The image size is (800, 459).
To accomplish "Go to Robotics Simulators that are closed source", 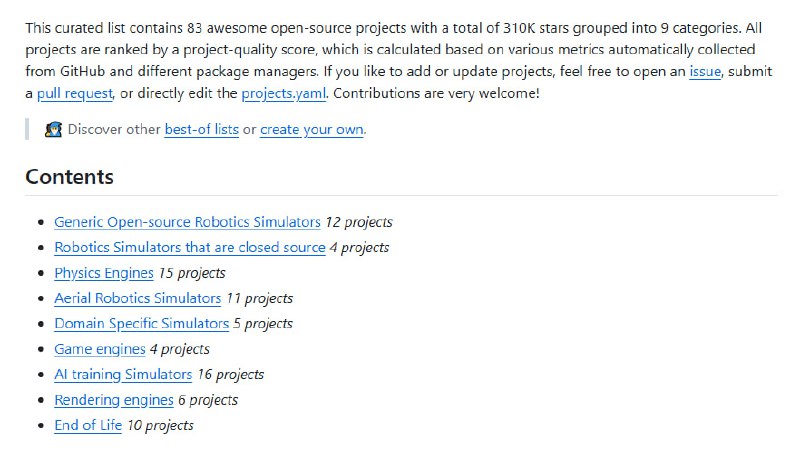I will (190, 247).
